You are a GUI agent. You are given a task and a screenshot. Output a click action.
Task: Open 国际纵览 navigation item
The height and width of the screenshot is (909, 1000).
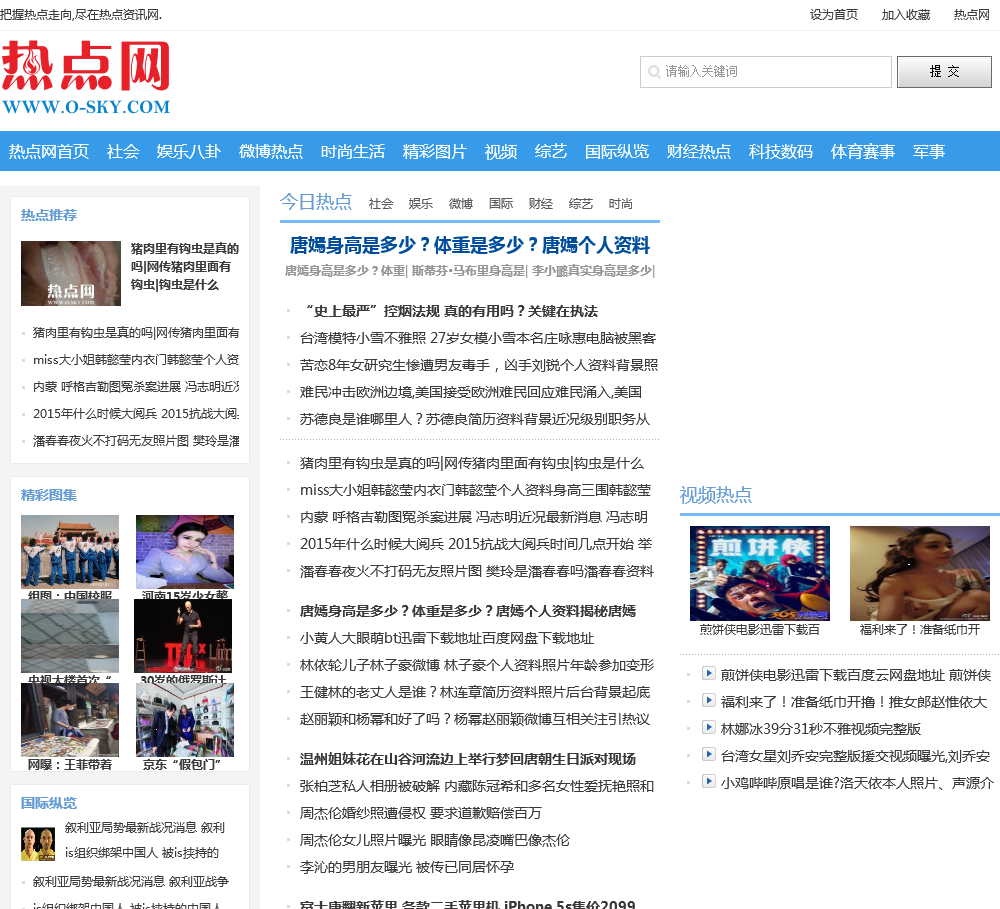coord(617,151)
